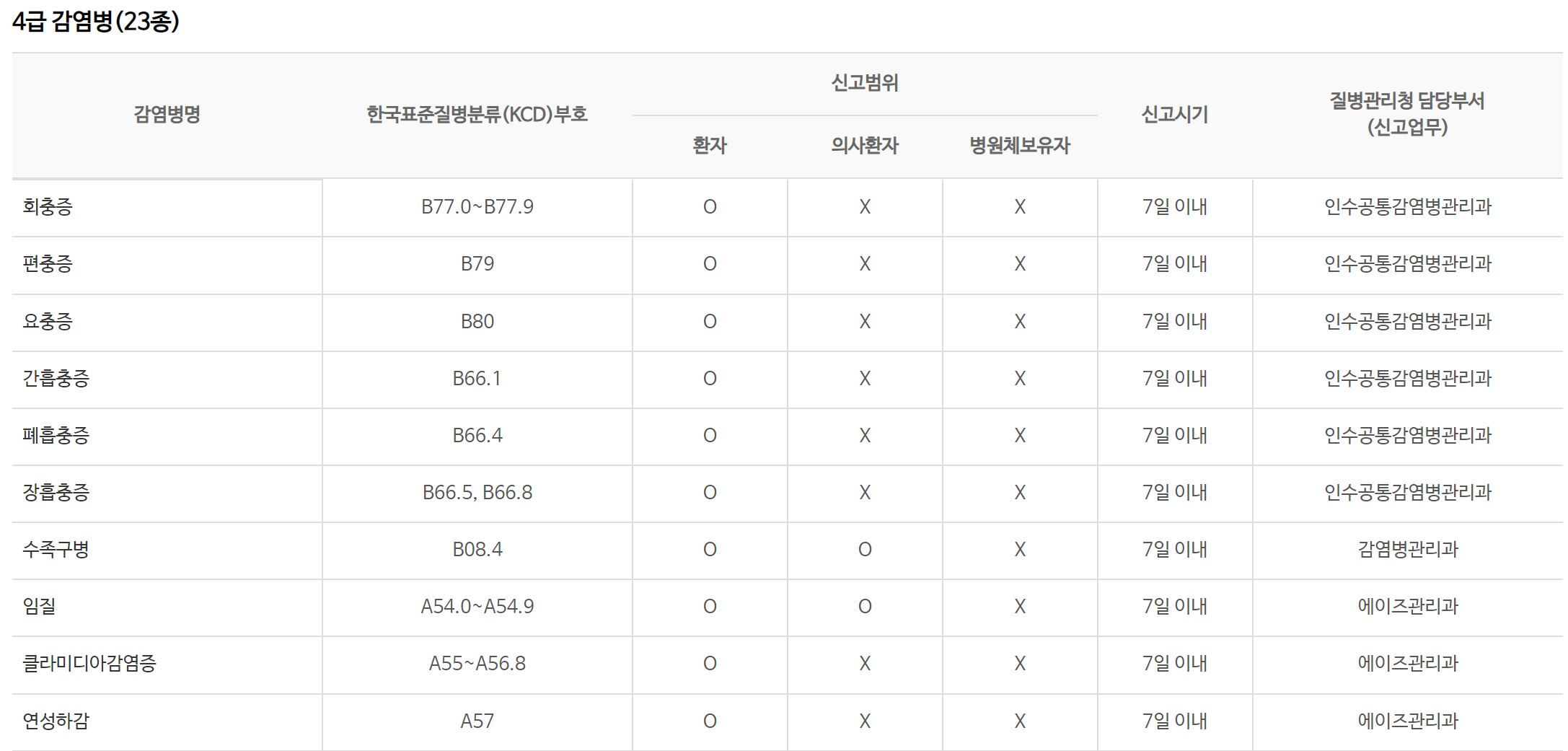Click the KCD code B80

click(x=477, y=322)
